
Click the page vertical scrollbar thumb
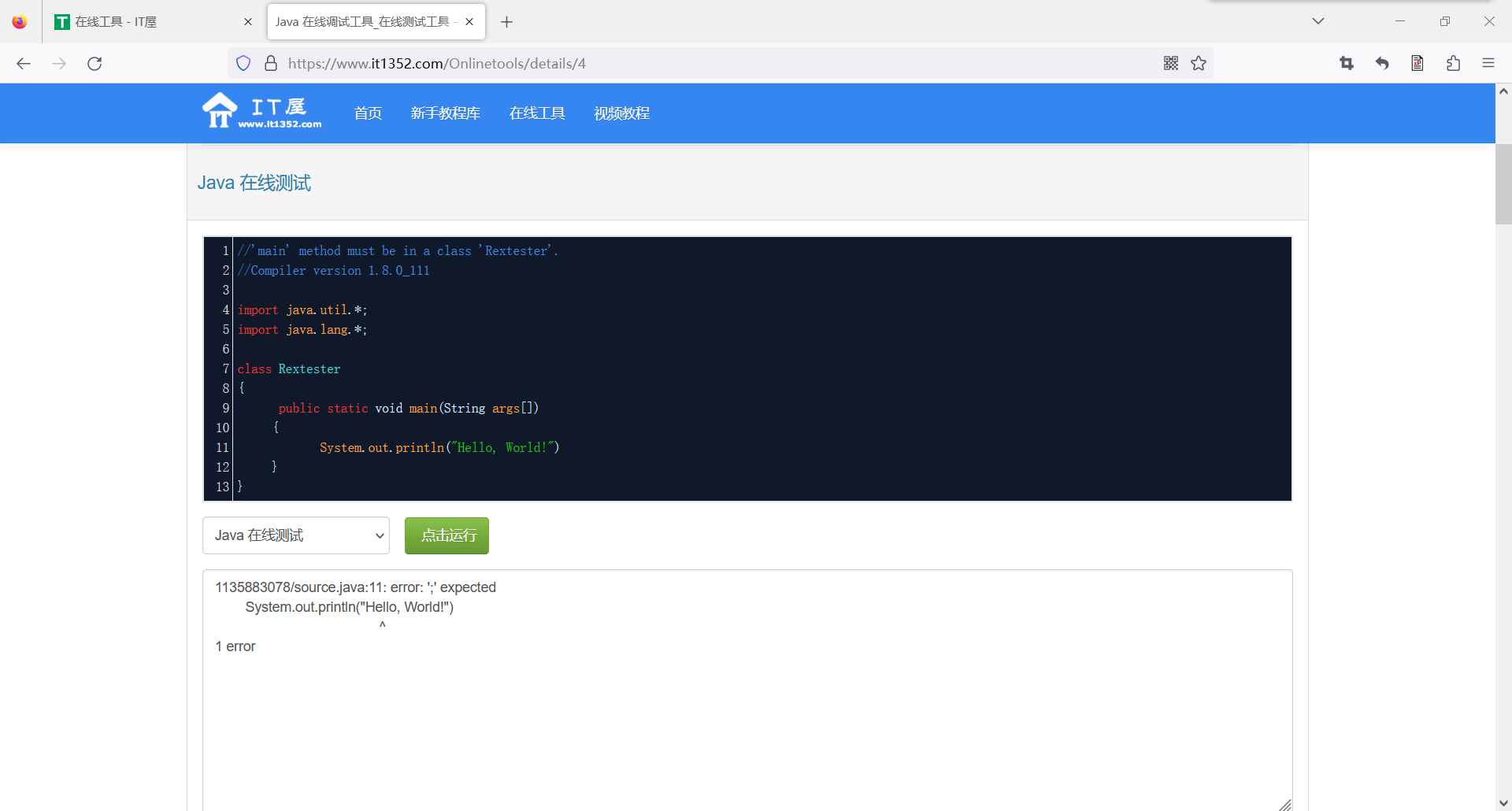[1503, 184]
